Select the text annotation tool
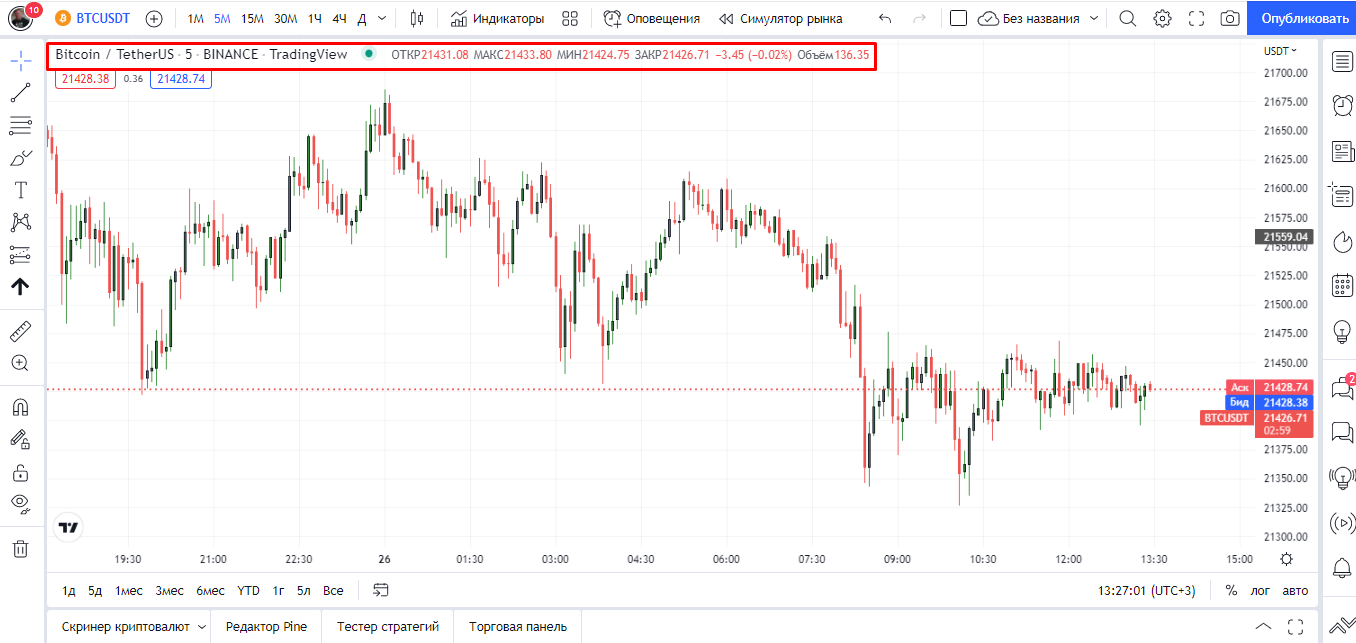 20,189
